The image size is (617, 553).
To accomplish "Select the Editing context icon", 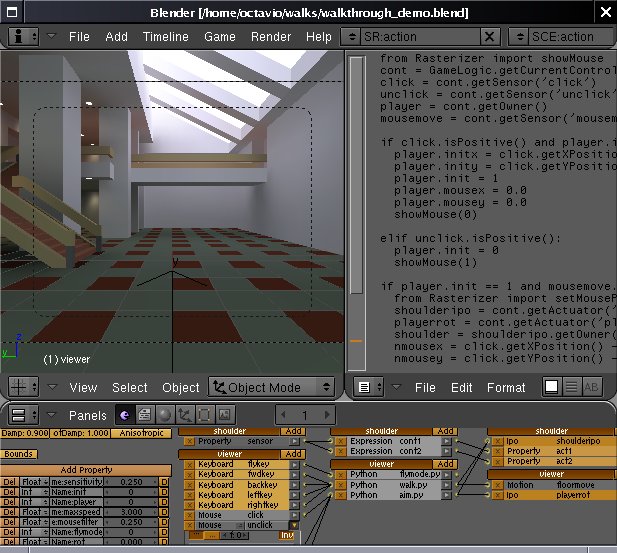I will pos(205,415).
